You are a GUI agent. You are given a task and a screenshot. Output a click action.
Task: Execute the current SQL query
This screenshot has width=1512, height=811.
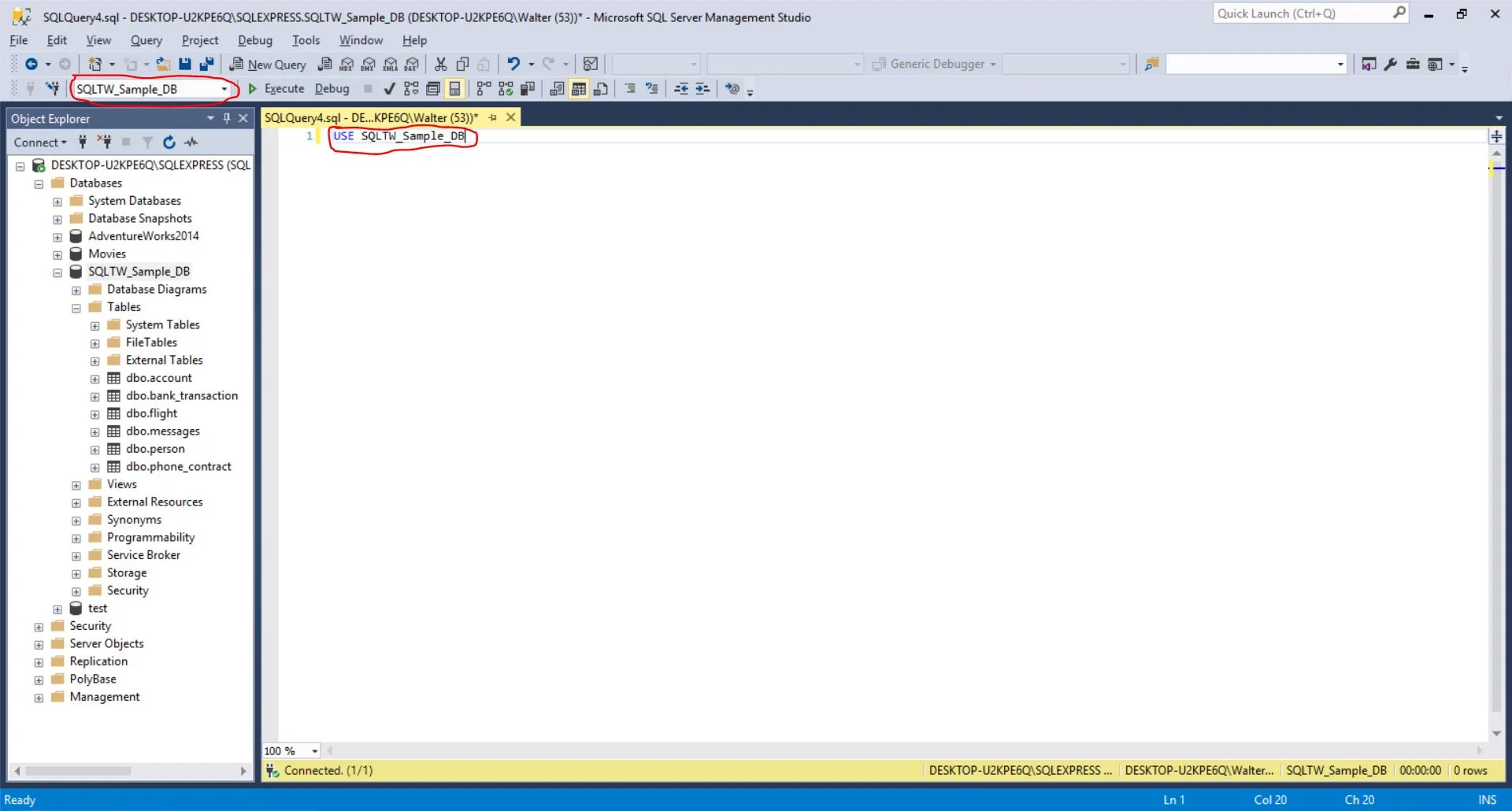pos(276,89)
